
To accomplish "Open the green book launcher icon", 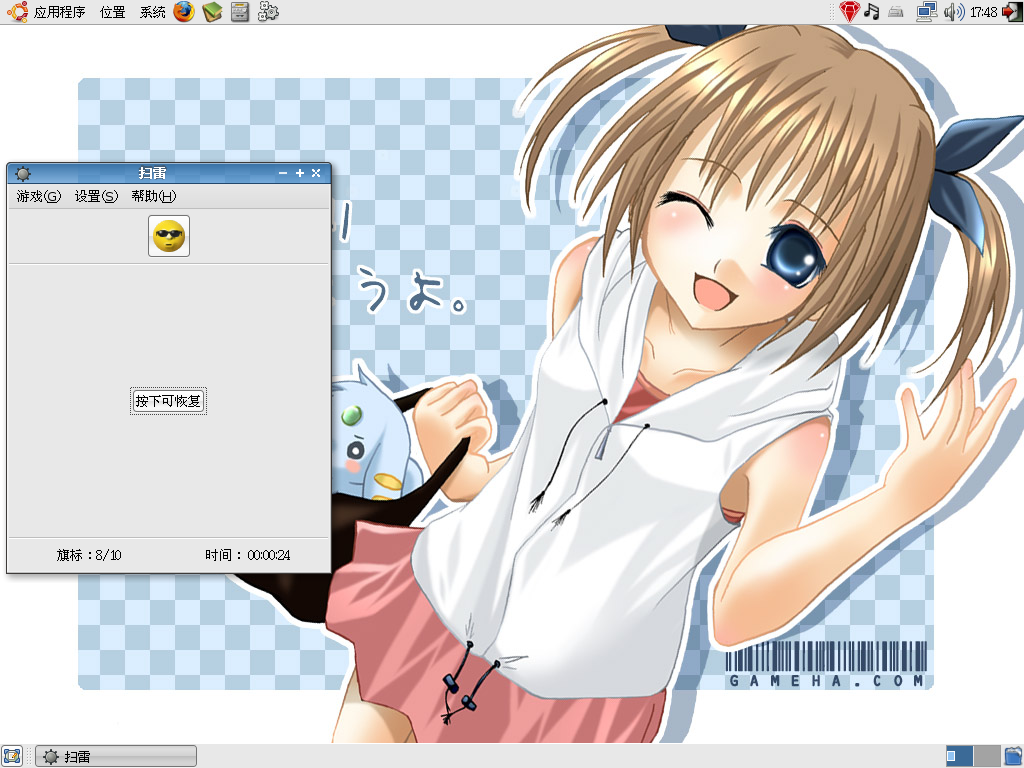I will click(212, 12).
